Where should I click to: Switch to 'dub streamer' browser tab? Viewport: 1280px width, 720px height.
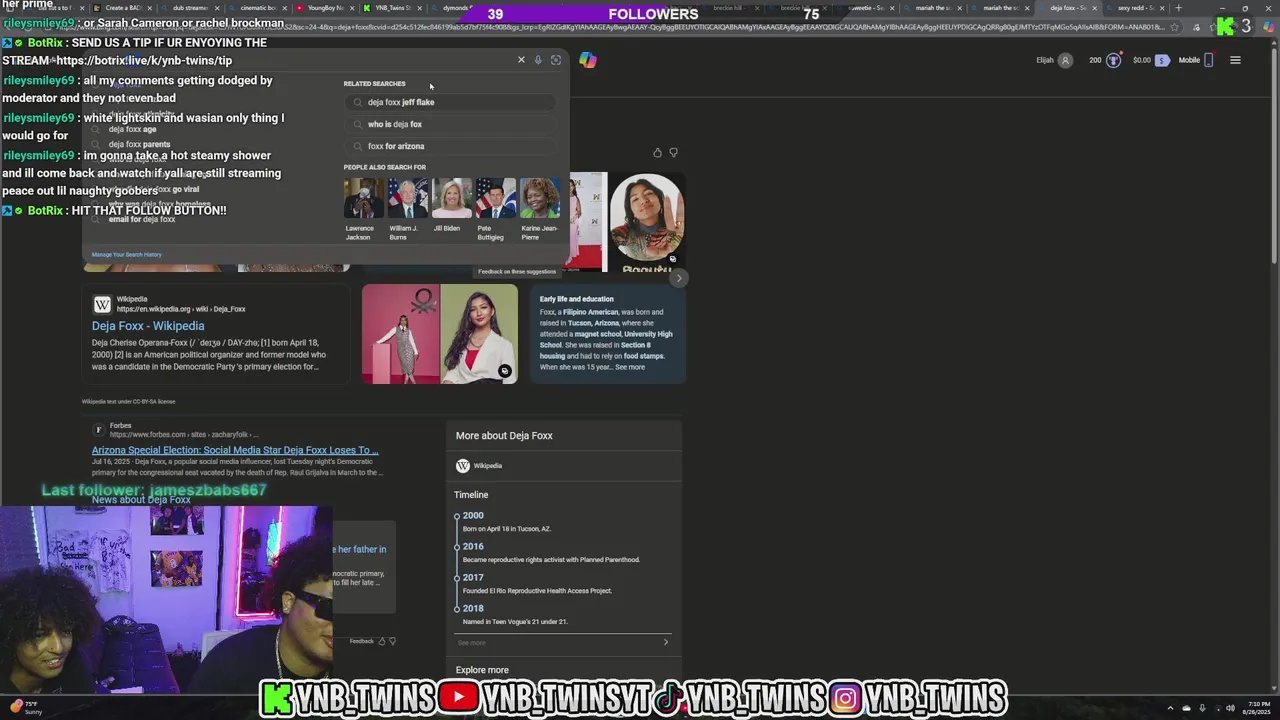point(190,8)
